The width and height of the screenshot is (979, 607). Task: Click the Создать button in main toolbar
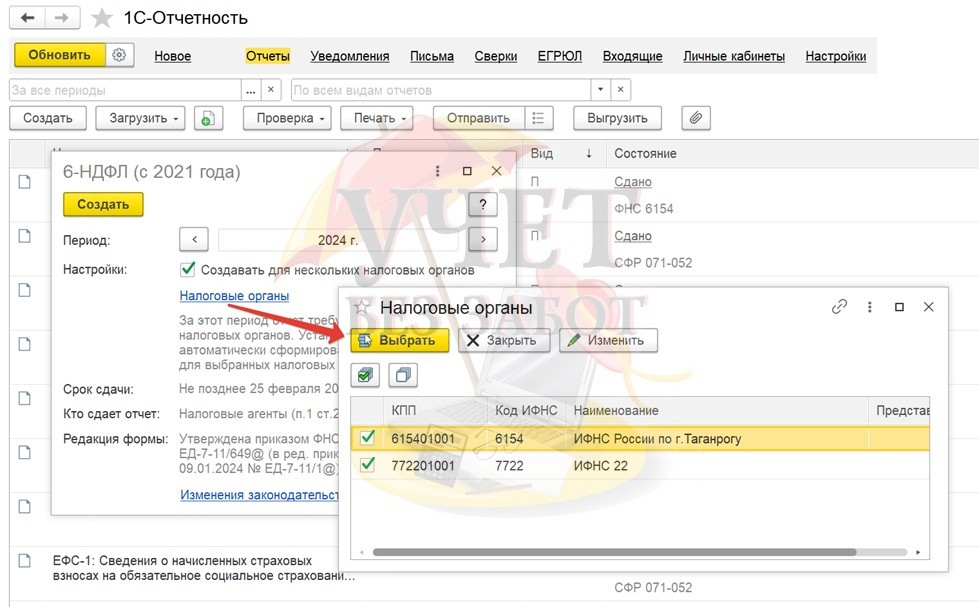(48, 118)
